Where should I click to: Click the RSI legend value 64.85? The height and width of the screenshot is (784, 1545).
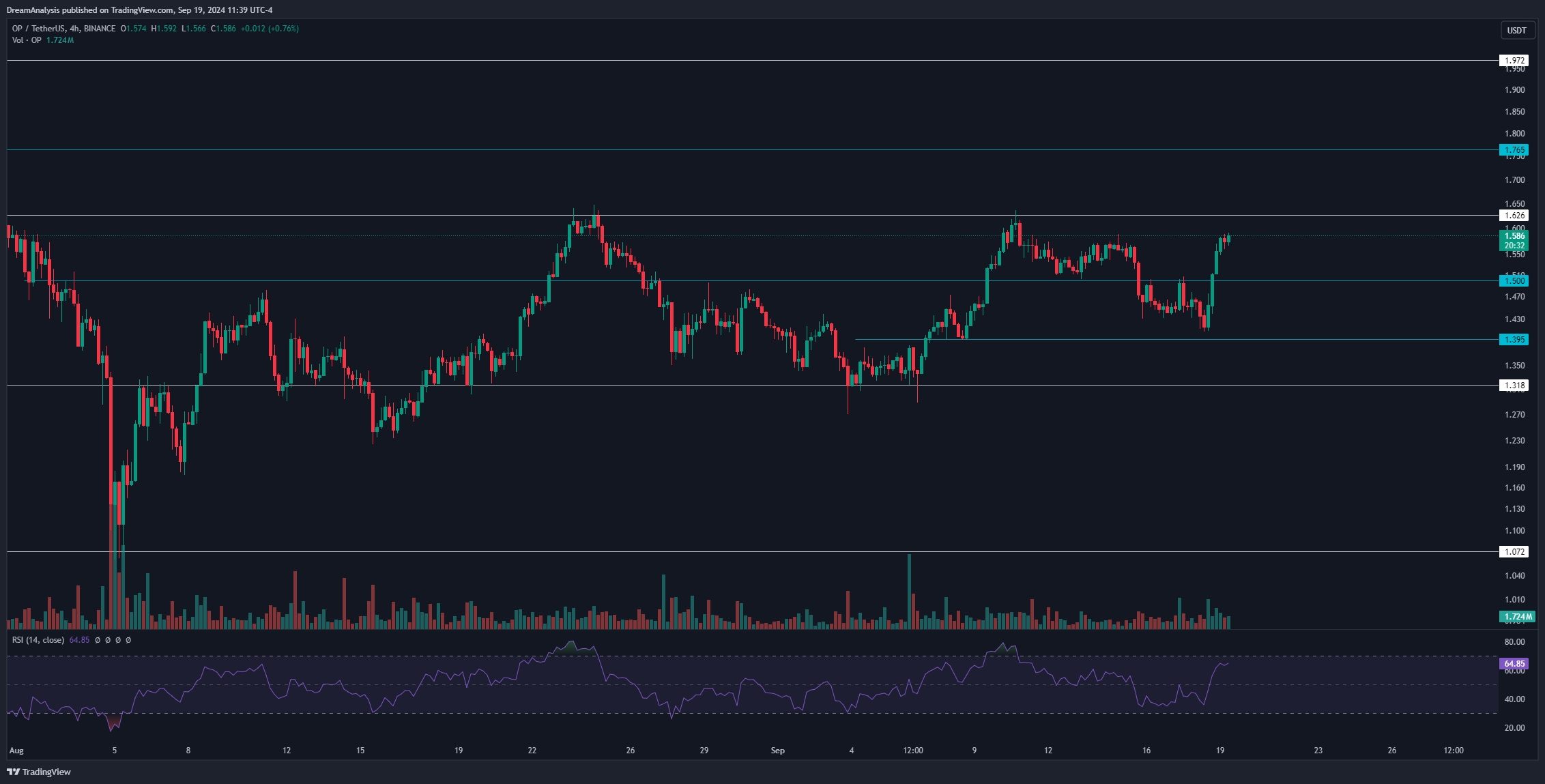point(79,640)
